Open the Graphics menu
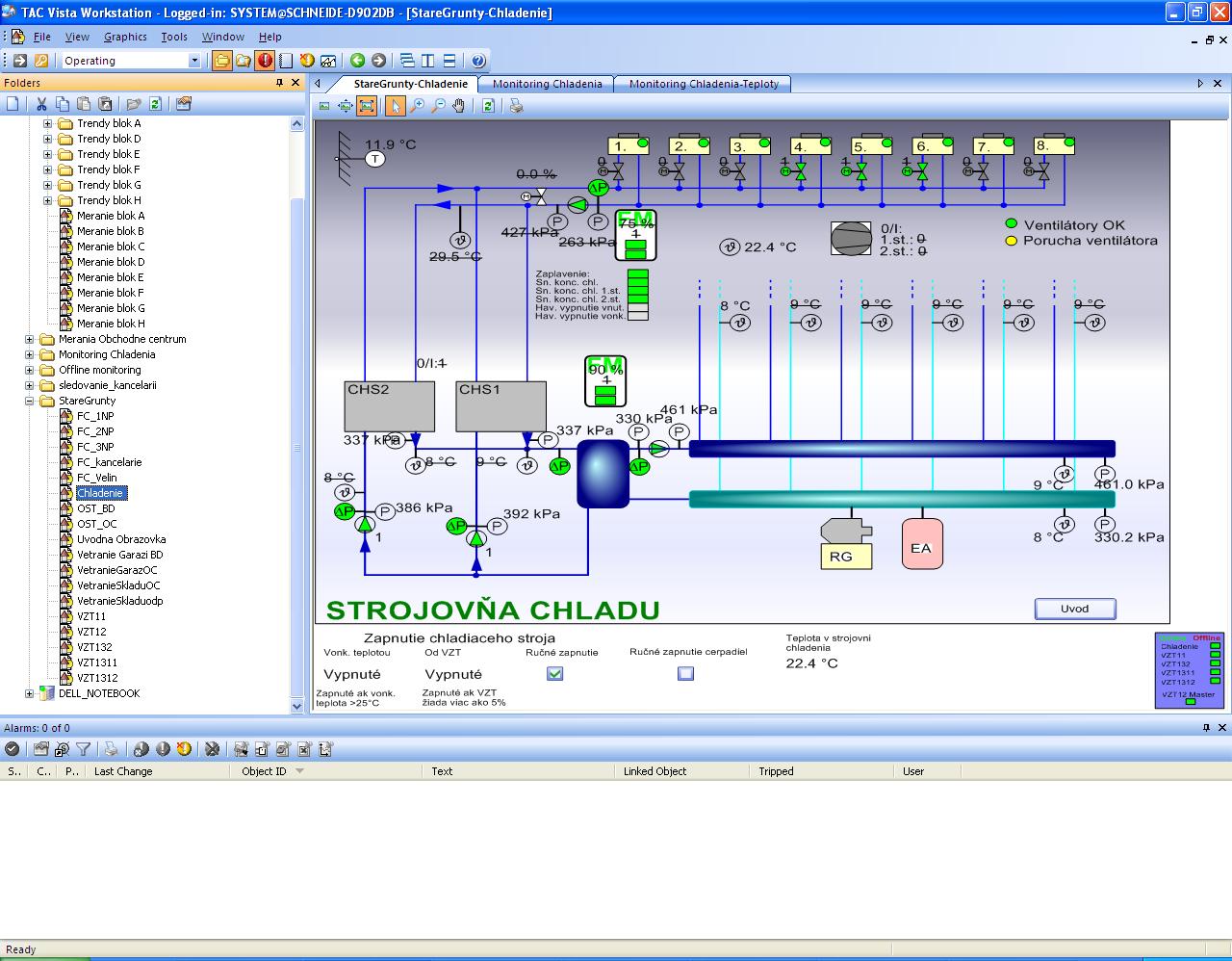The width and height of the screenshot is (1232, 961). click(x=125, y=37)
